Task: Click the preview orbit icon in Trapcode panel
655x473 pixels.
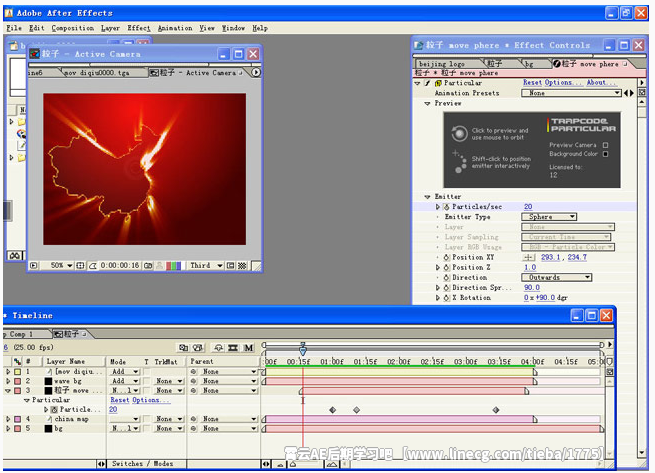Action: [459, 134]
